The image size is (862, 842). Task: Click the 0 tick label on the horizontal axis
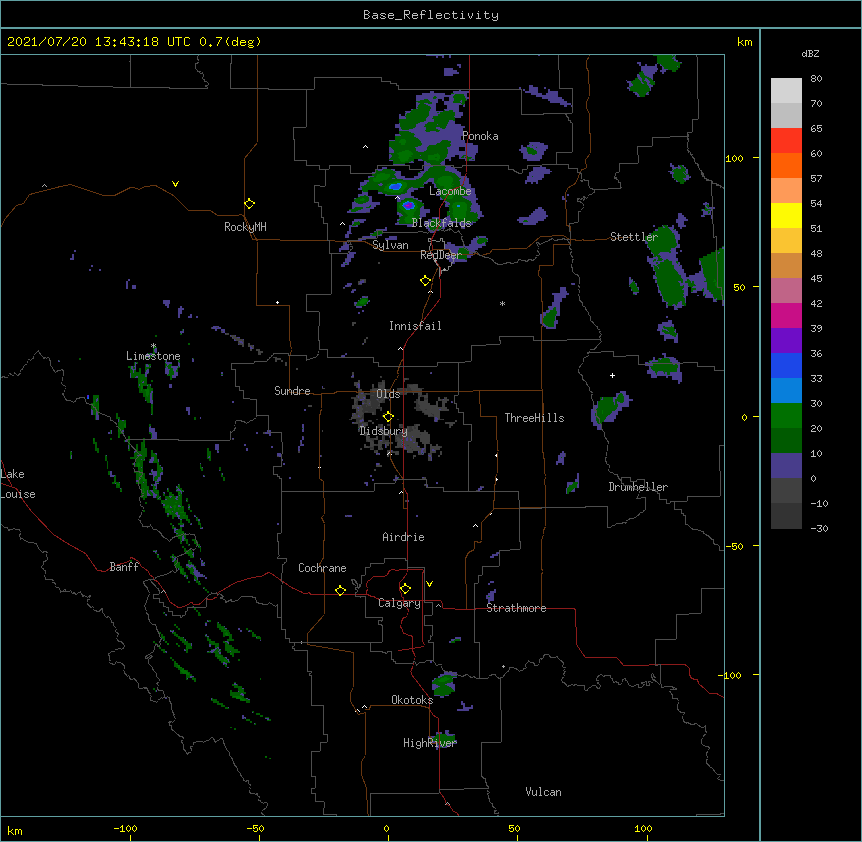(x=386, y=829)
